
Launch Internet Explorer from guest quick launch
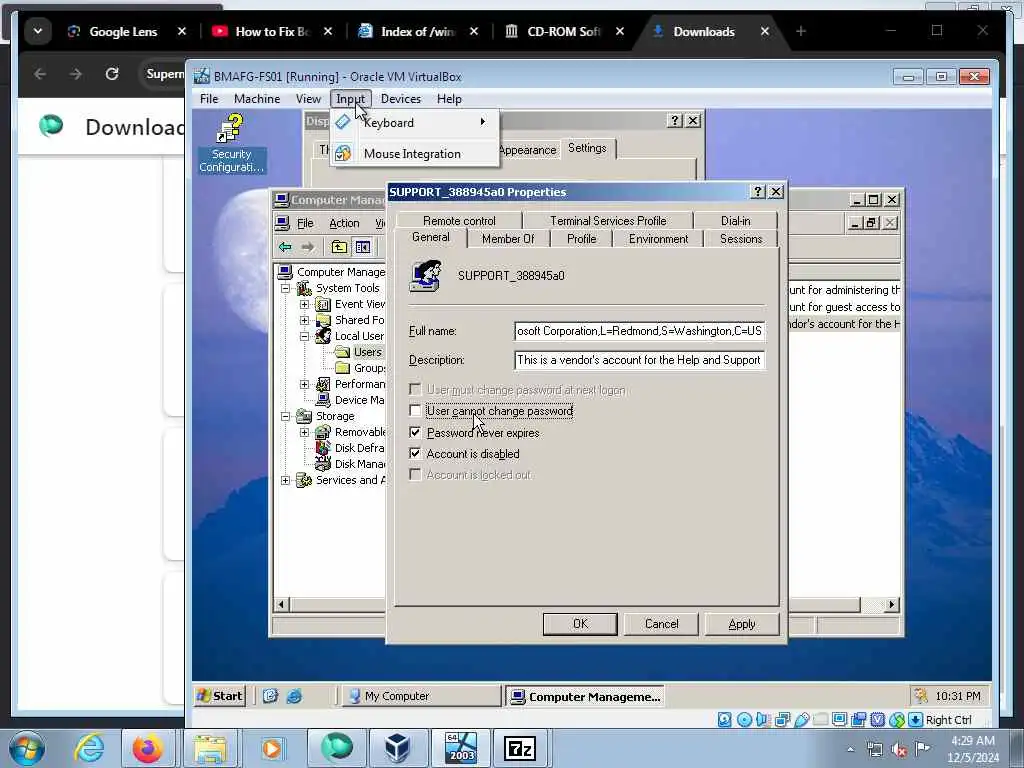click(x=294, y=696)
